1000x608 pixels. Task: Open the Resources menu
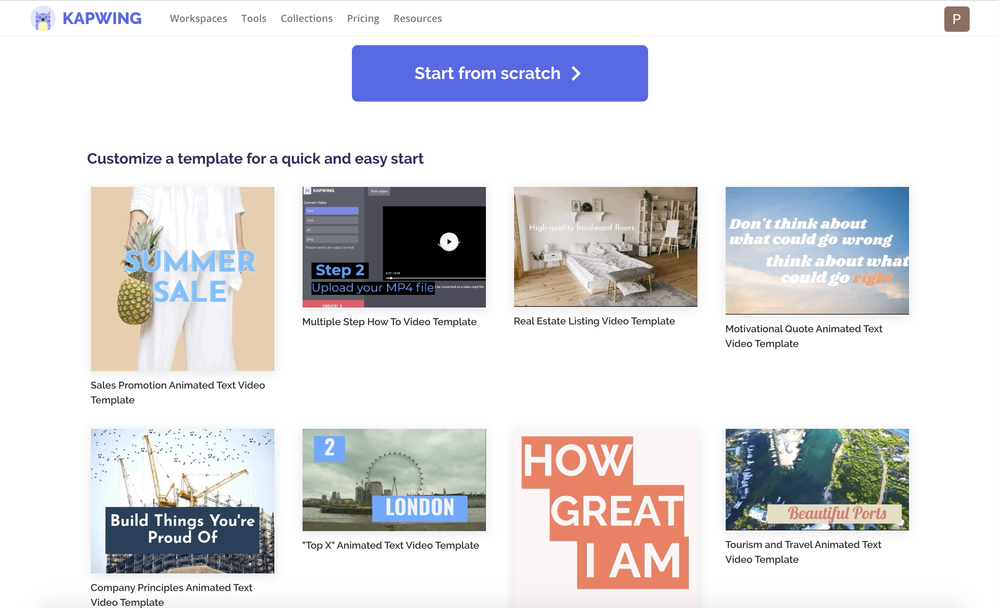click(417, 18)
